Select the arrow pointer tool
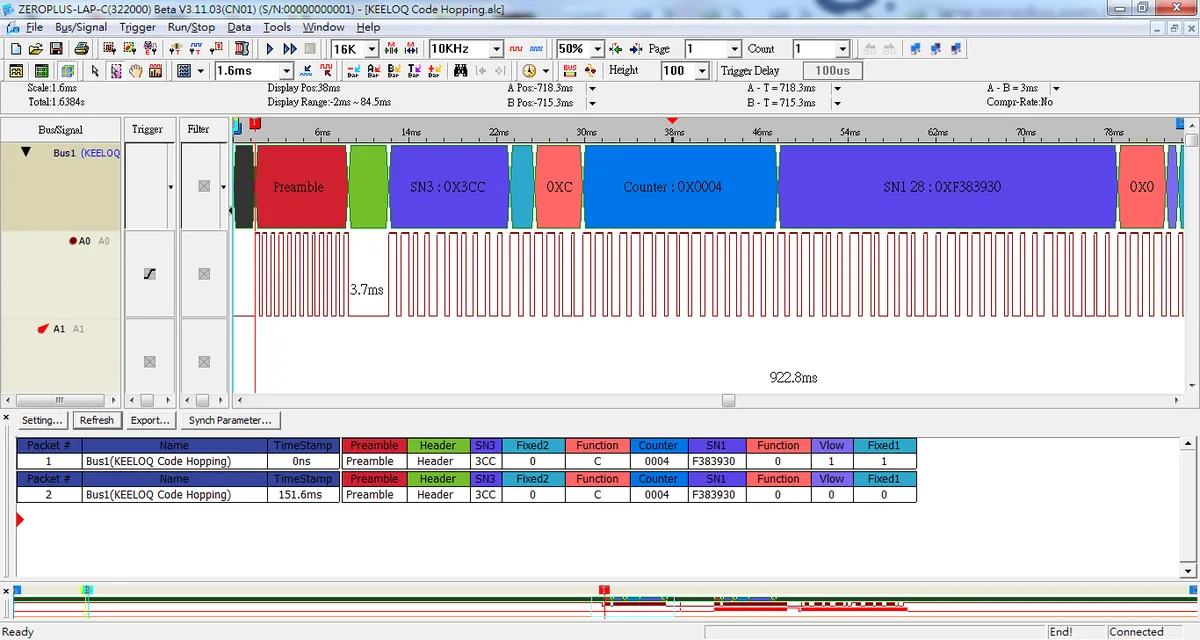 (95, 71)
